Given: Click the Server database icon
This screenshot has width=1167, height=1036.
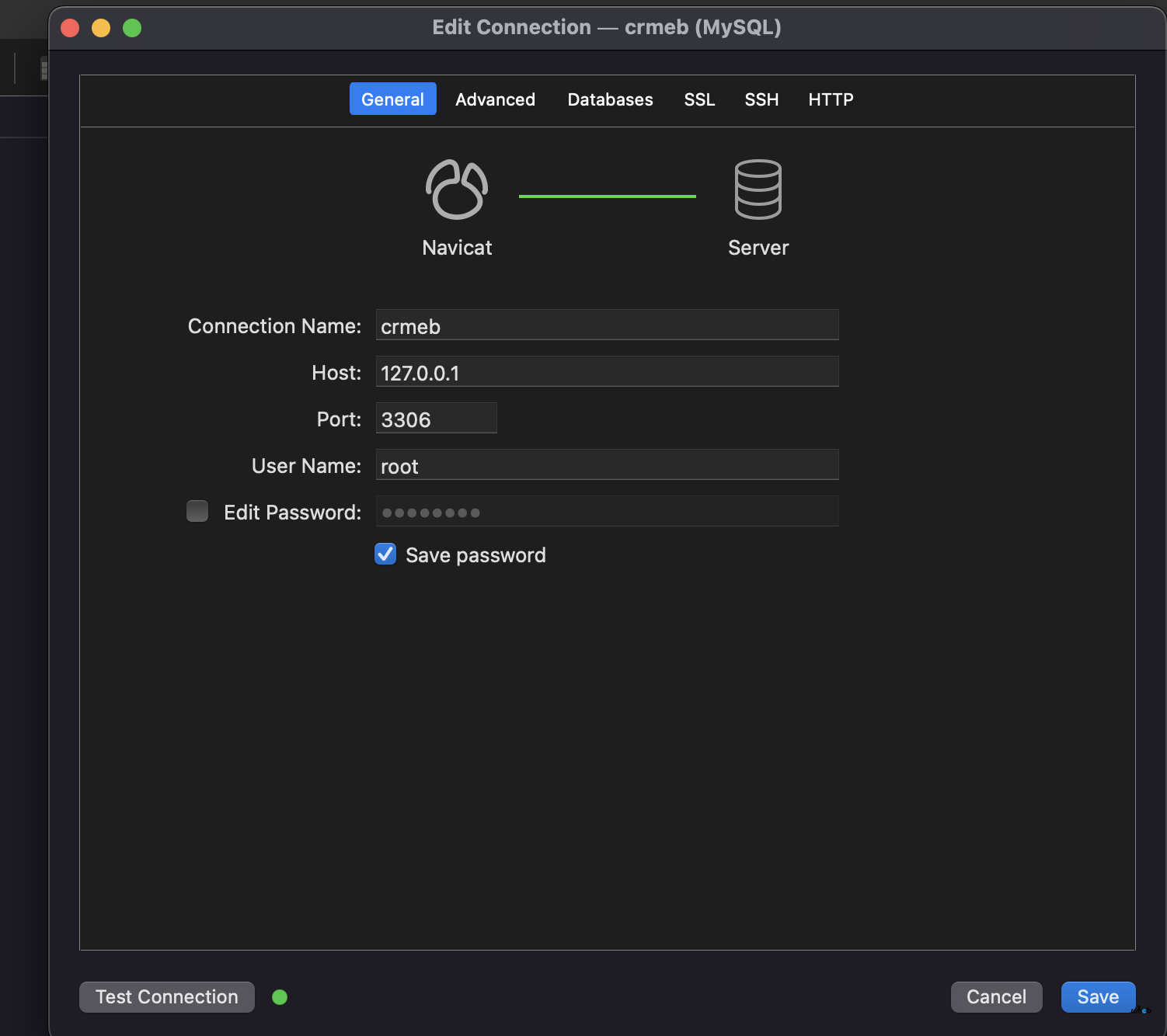Looking at the screenshot, I should [758, 189].
